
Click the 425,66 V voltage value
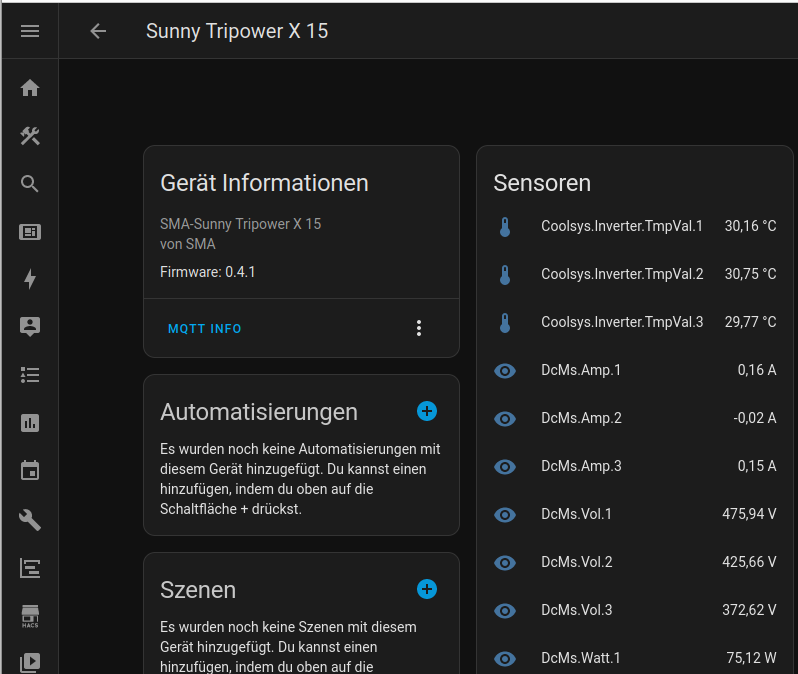[749, 562]
